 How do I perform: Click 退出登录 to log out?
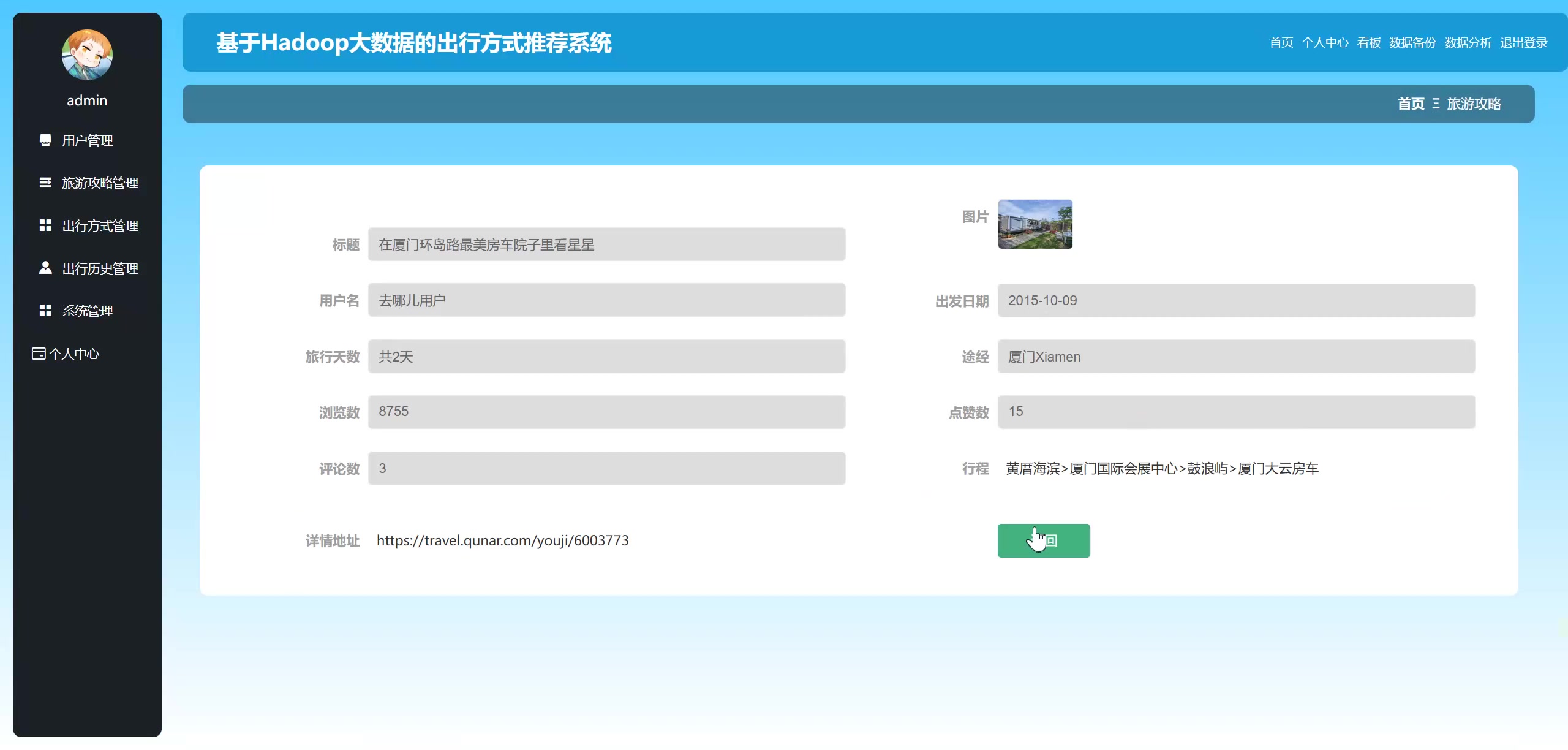[x=1524, y=42]
